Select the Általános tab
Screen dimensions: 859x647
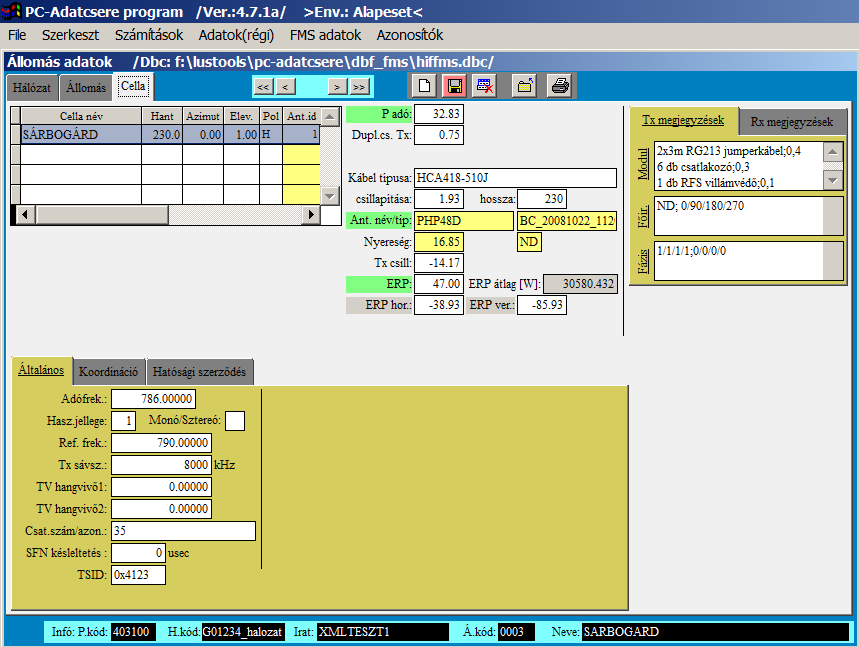pos(41,370)
